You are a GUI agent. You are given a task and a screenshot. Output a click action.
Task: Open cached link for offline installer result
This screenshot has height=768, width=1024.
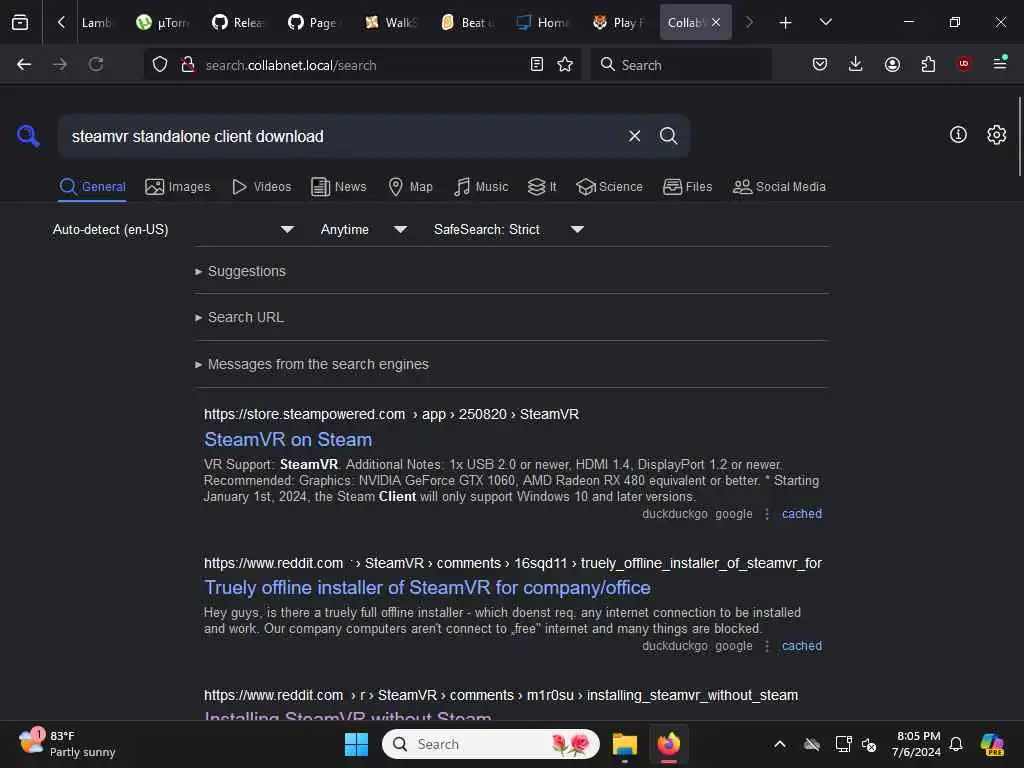coord(802,646)
